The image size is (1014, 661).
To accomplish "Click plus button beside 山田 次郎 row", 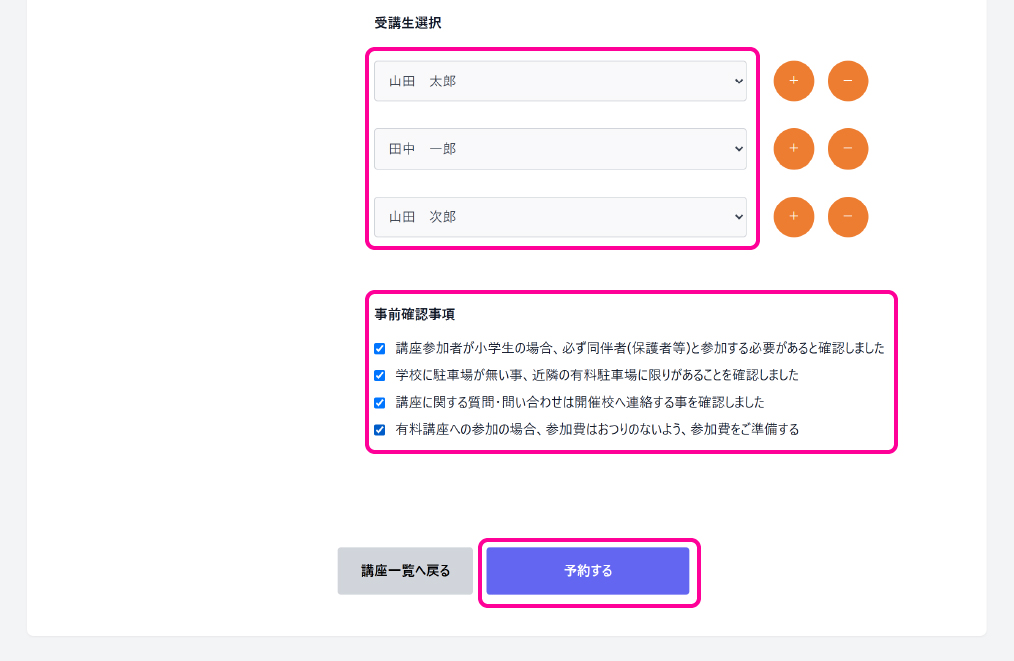I will (x=793, y=217).
